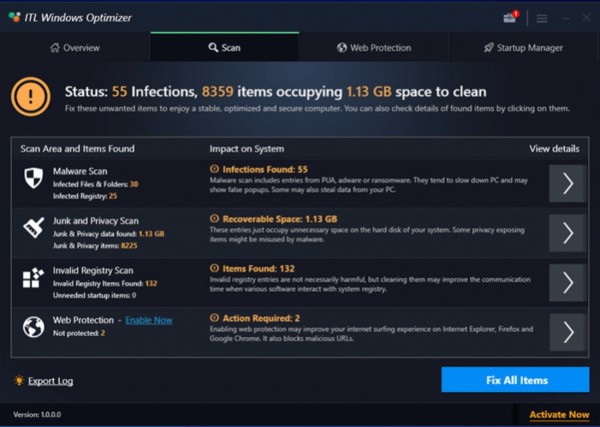Click the Export Log link
Image resolution: width=600 pixels, height=427 pixels.
(51, 381)
